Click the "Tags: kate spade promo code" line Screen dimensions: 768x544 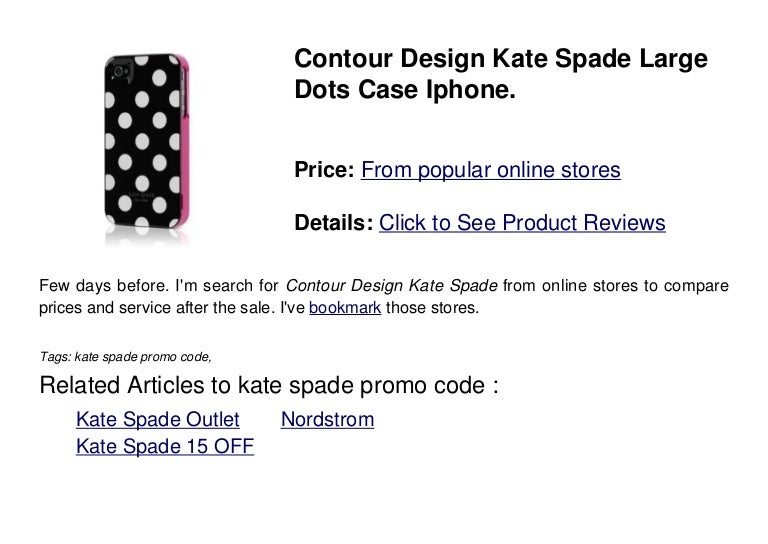123,355
